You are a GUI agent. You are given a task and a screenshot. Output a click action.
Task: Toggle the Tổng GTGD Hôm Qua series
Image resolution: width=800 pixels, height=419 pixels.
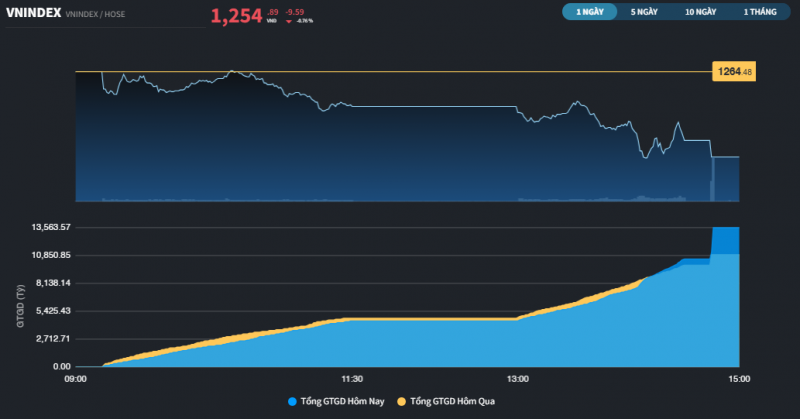pos(452,401)
